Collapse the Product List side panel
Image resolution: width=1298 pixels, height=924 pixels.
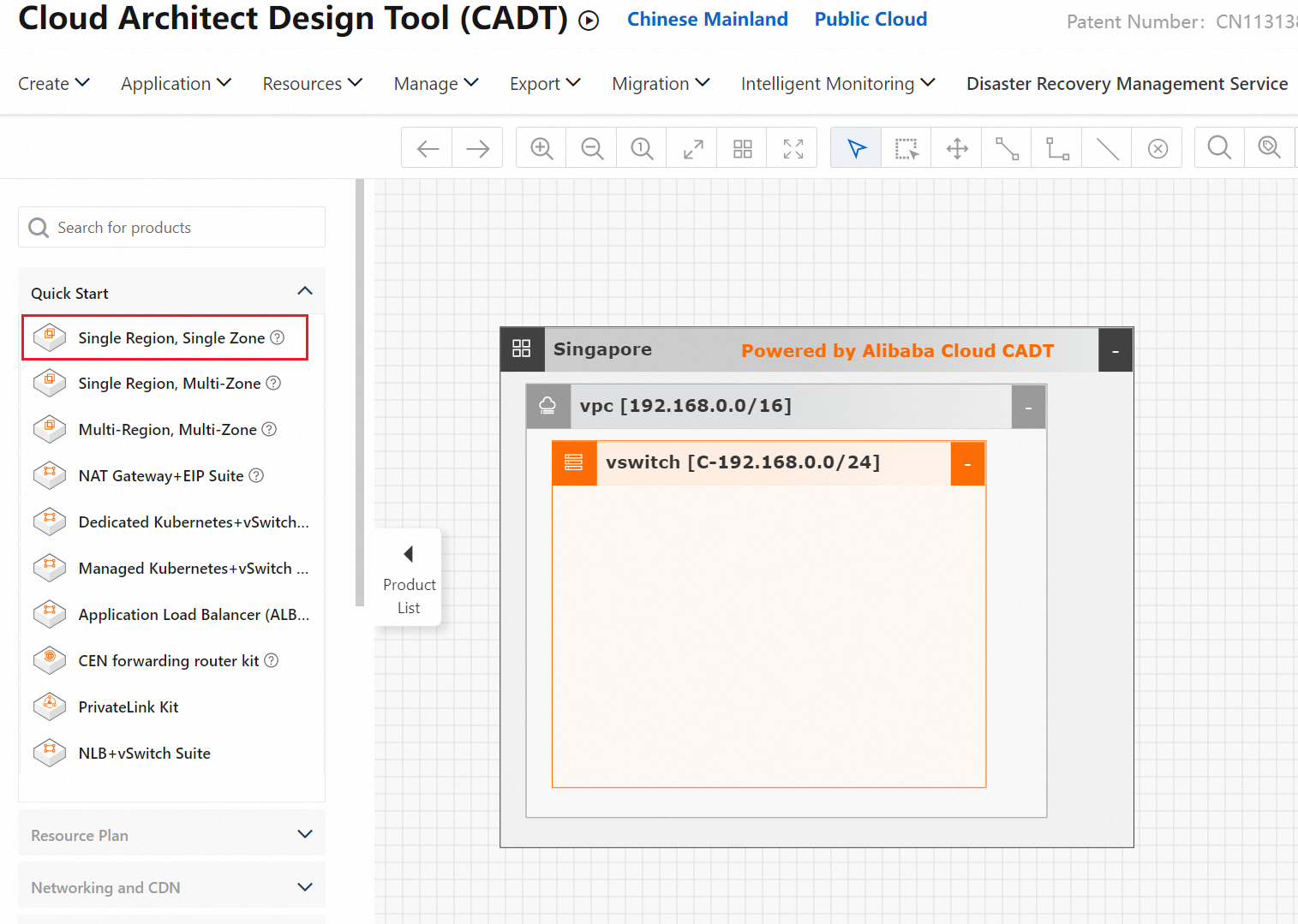(409, 577)
